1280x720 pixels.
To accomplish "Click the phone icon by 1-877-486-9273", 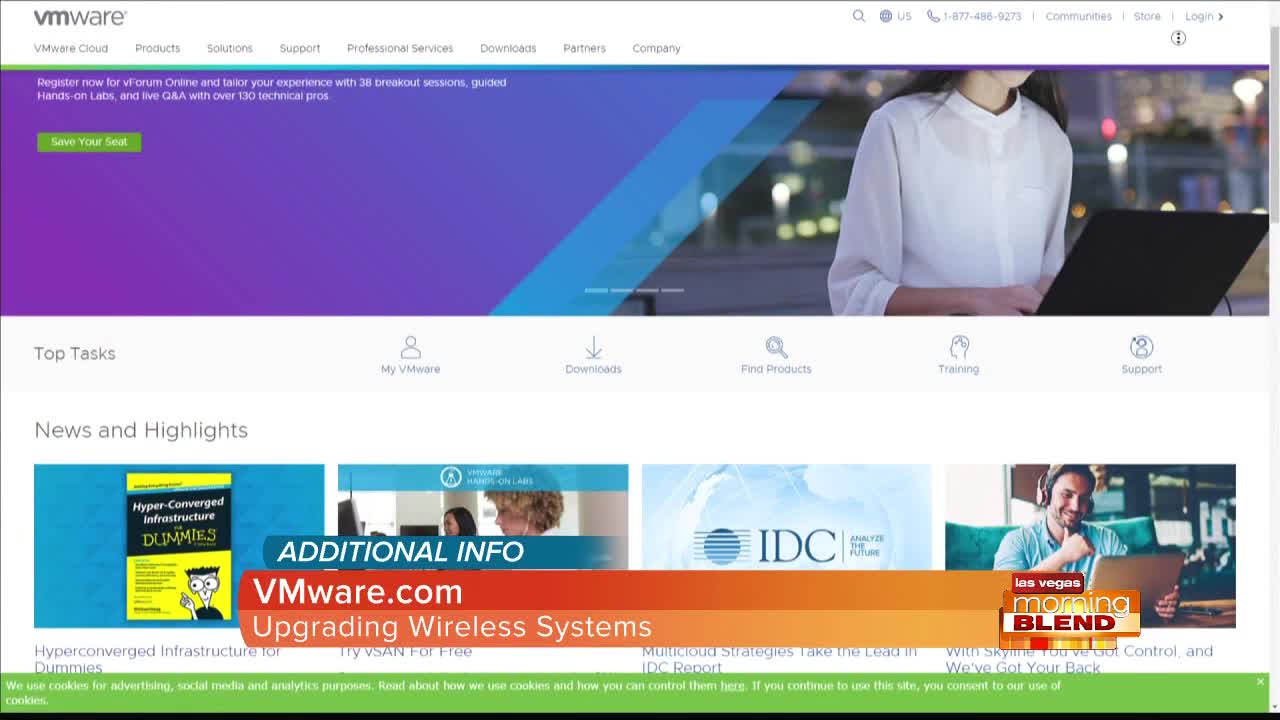I will (933, 16).
